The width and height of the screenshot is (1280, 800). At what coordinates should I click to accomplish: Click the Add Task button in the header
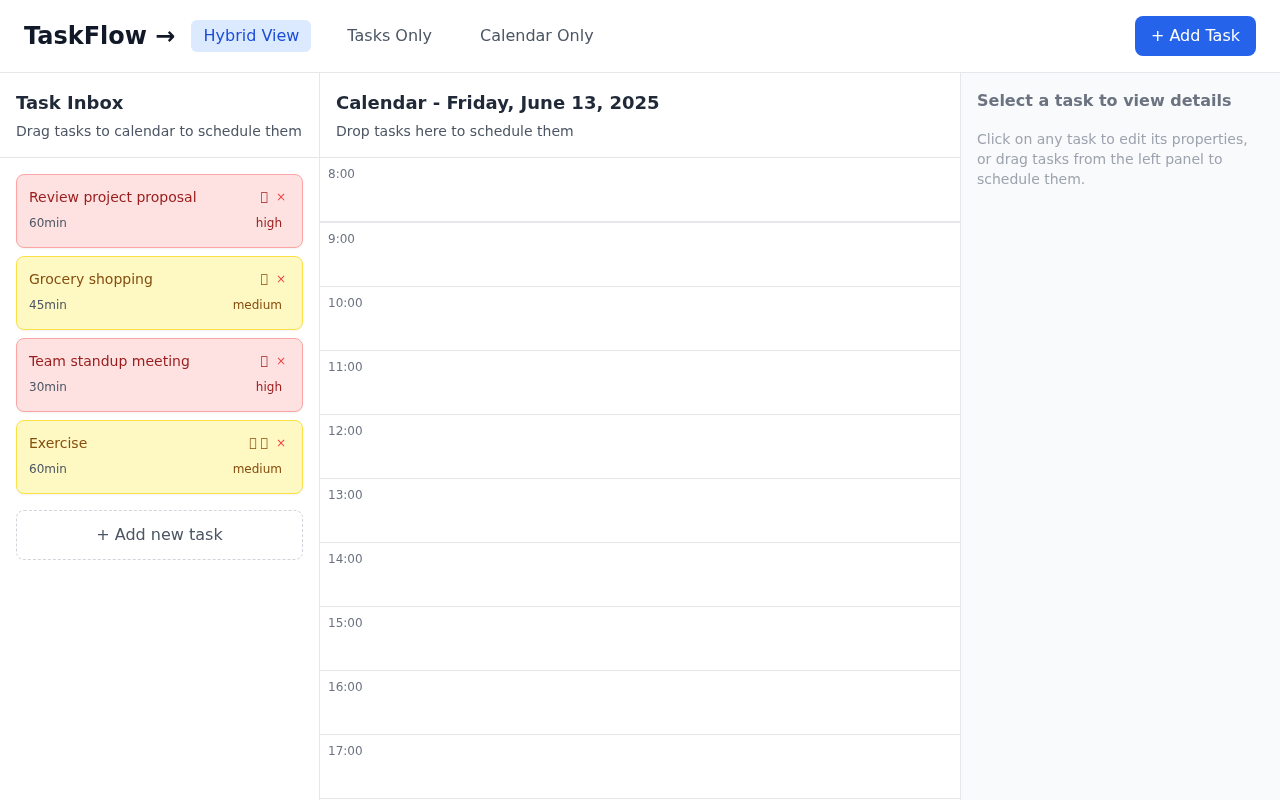click(1195, 35)
